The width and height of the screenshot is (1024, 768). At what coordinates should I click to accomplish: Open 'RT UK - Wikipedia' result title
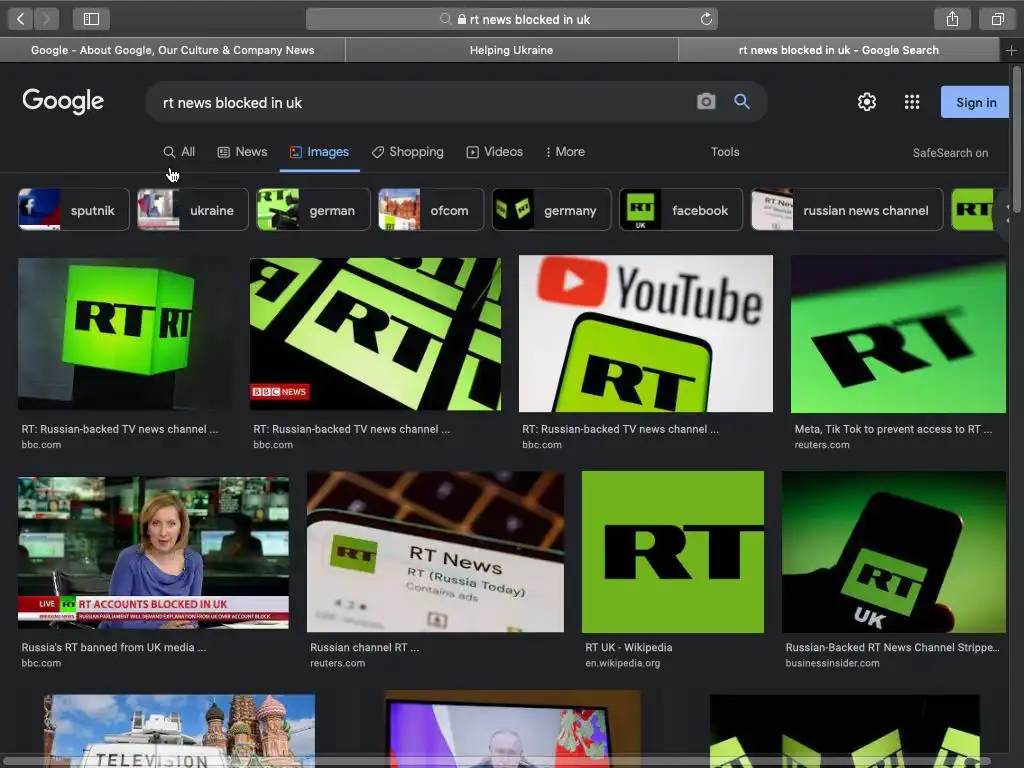(x=628, y=647)
